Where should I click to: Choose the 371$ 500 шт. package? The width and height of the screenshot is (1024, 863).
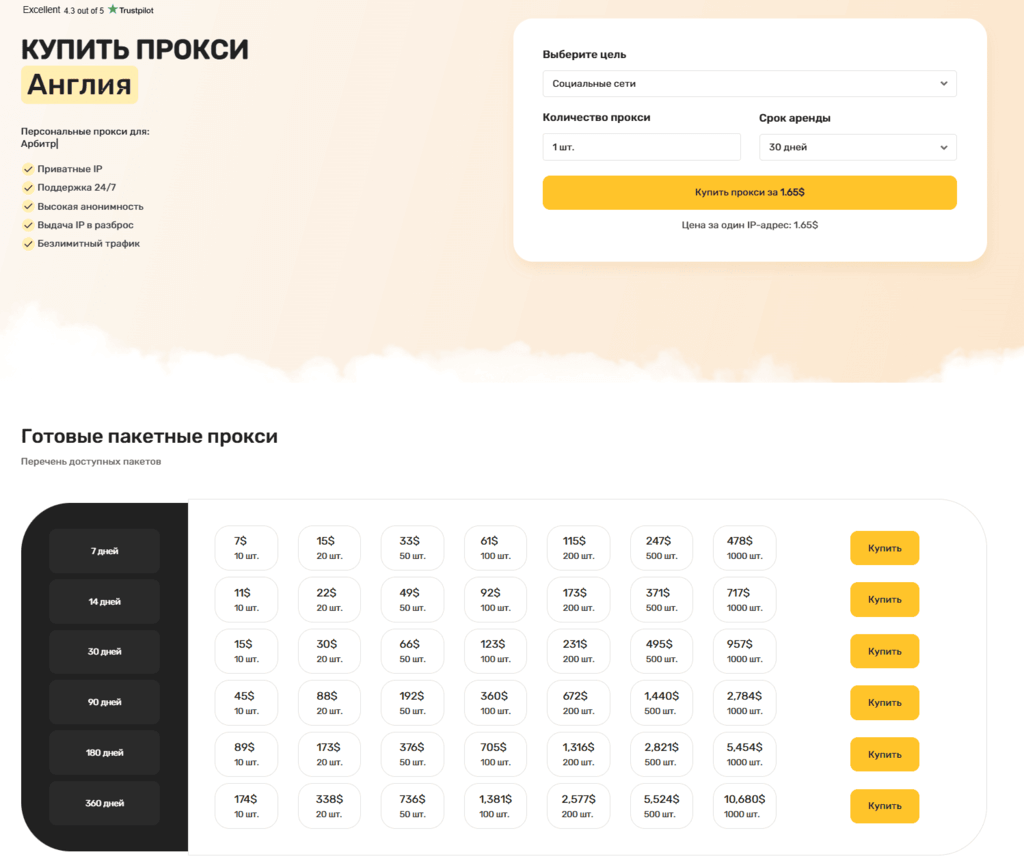(662, 599)
